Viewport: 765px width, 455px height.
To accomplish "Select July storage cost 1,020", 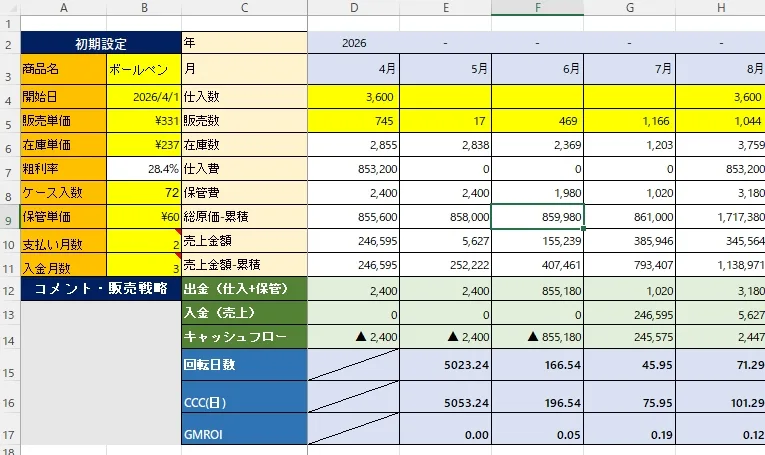I will (x=629, y=193).
